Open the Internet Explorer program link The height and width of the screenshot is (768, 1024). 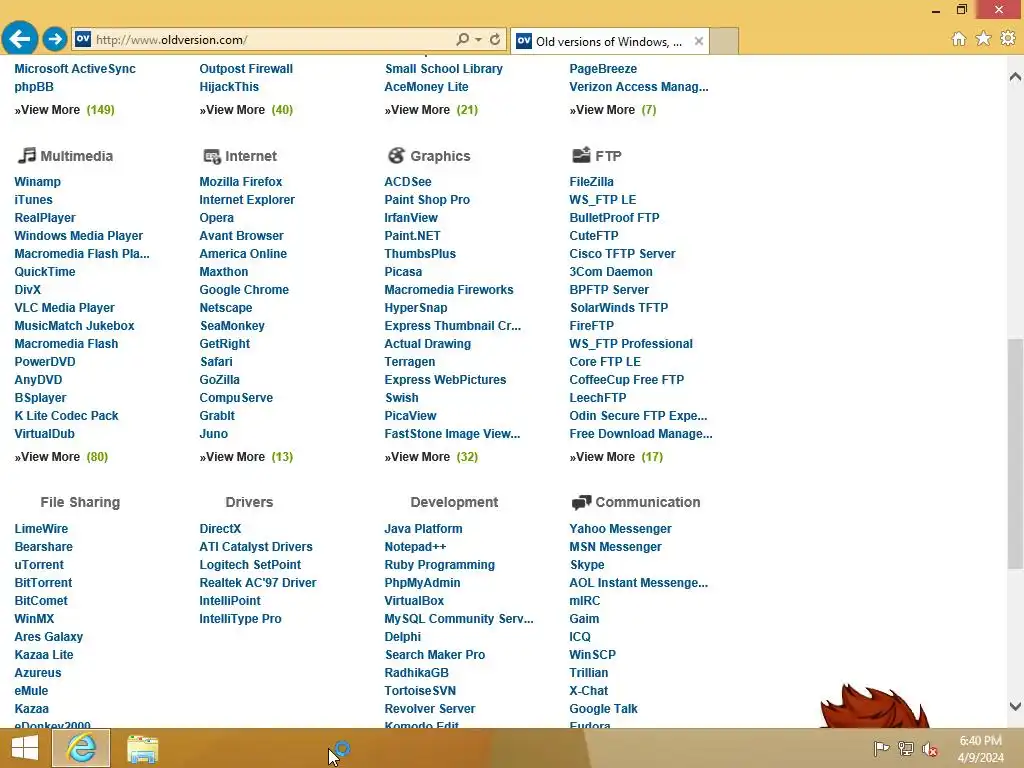[247, 200]
